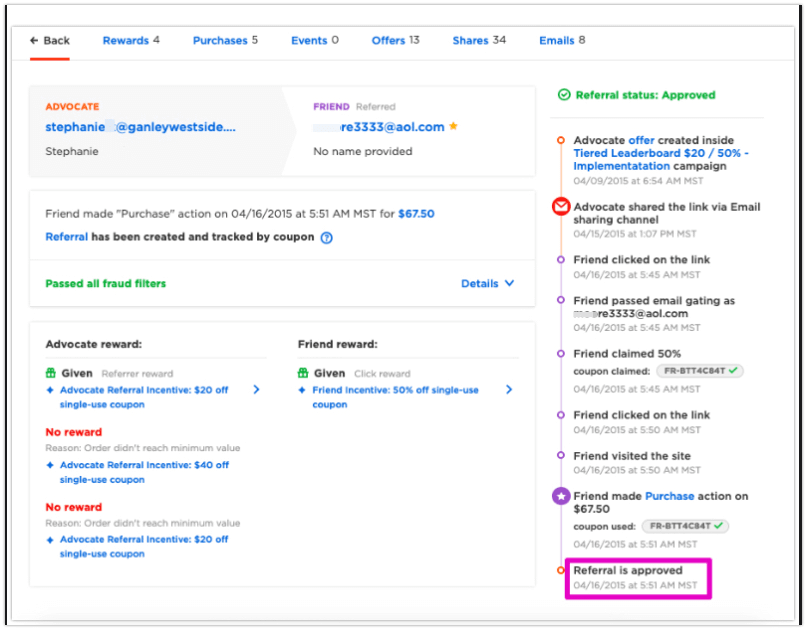Click the help question mark icon beside coupon
This screenshot has width=807, height=630.
326,238
